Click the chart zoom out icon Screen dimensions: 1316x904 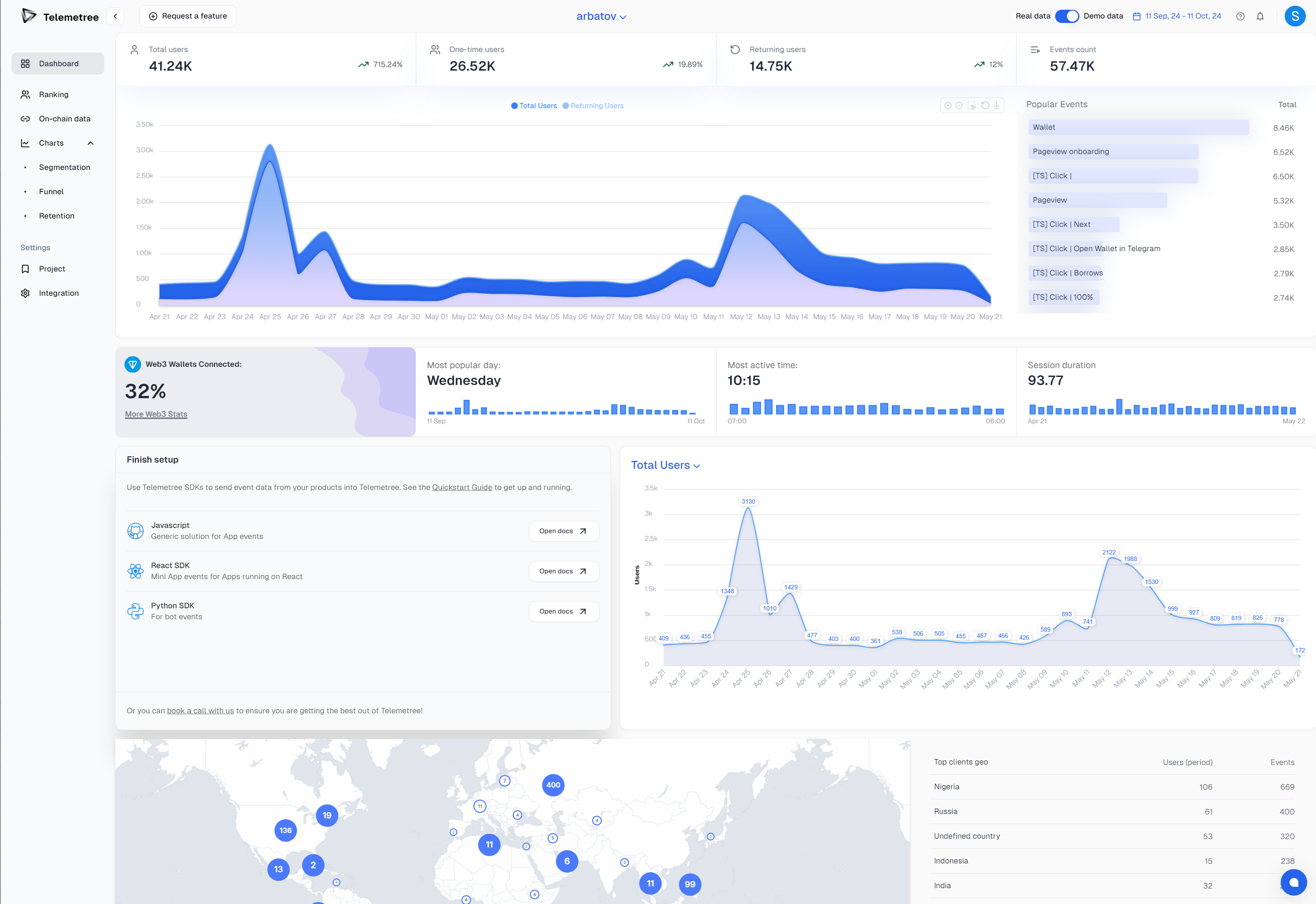(959, 105)
